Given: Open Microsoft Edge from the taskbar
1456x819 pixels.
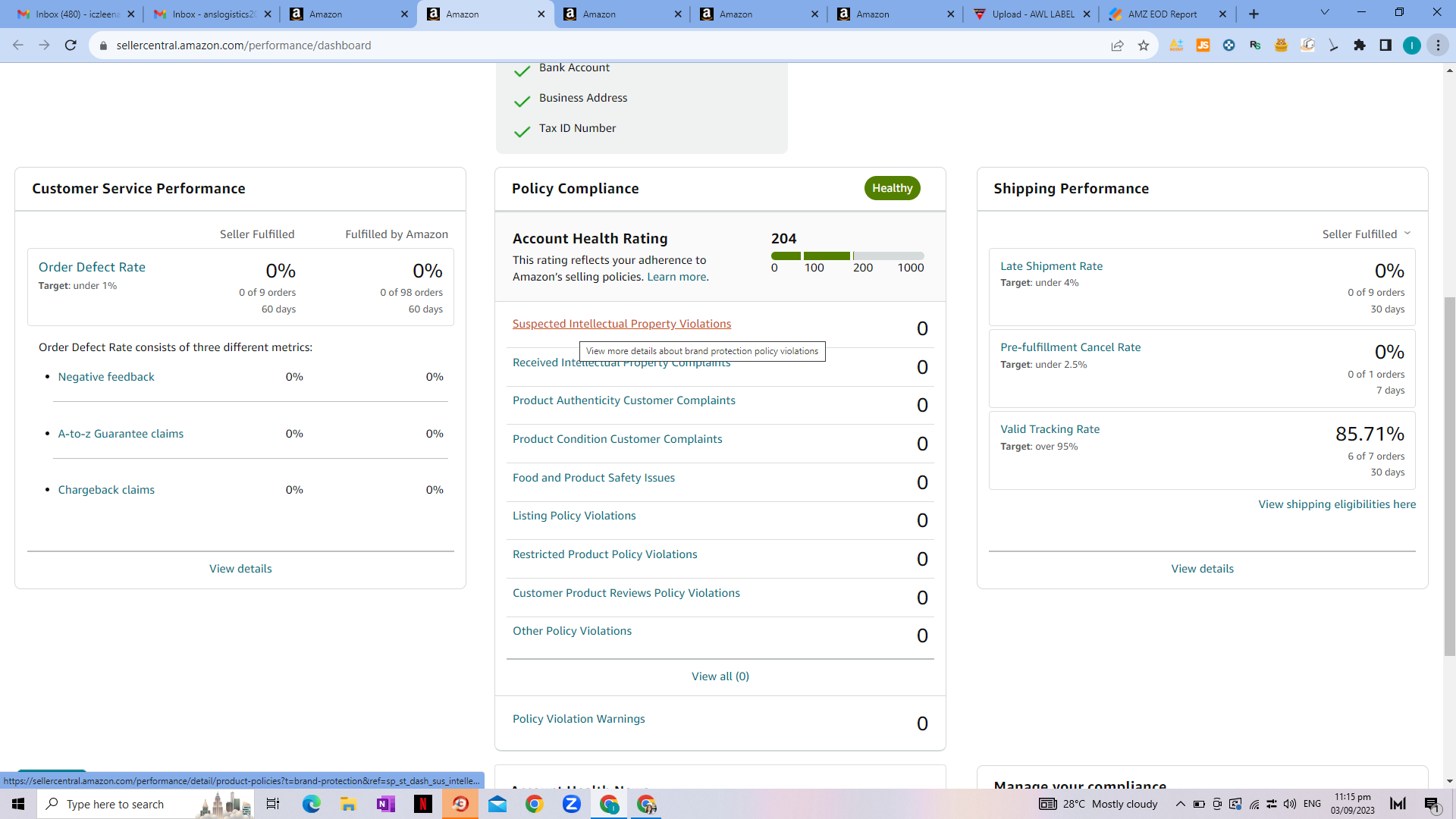Looking at the screenshot, I should (311, 804).
